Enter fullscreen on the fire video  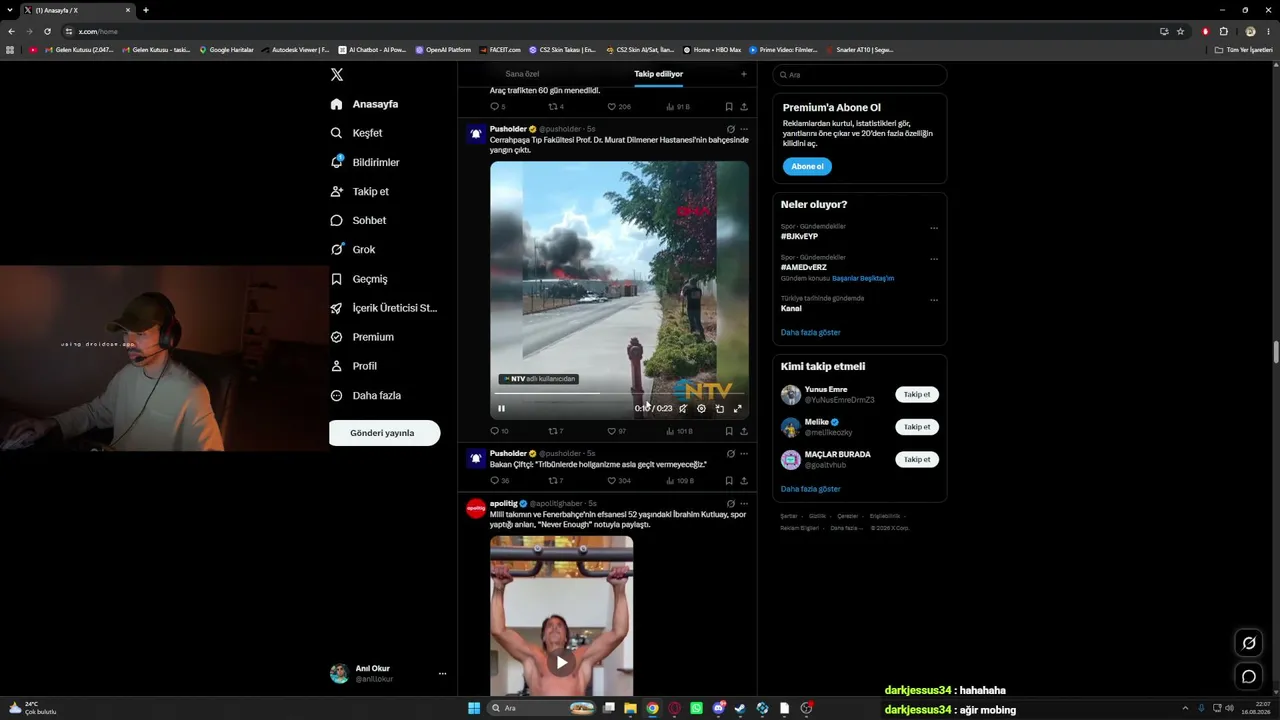click(738, 408)
